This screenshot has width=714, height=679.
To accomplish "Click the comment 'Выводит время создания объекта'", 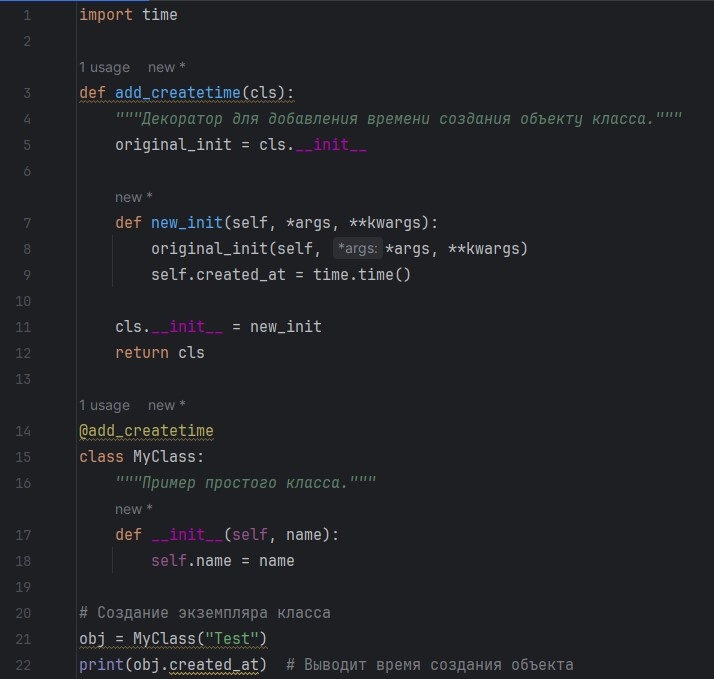I will (x=430, y=665).
